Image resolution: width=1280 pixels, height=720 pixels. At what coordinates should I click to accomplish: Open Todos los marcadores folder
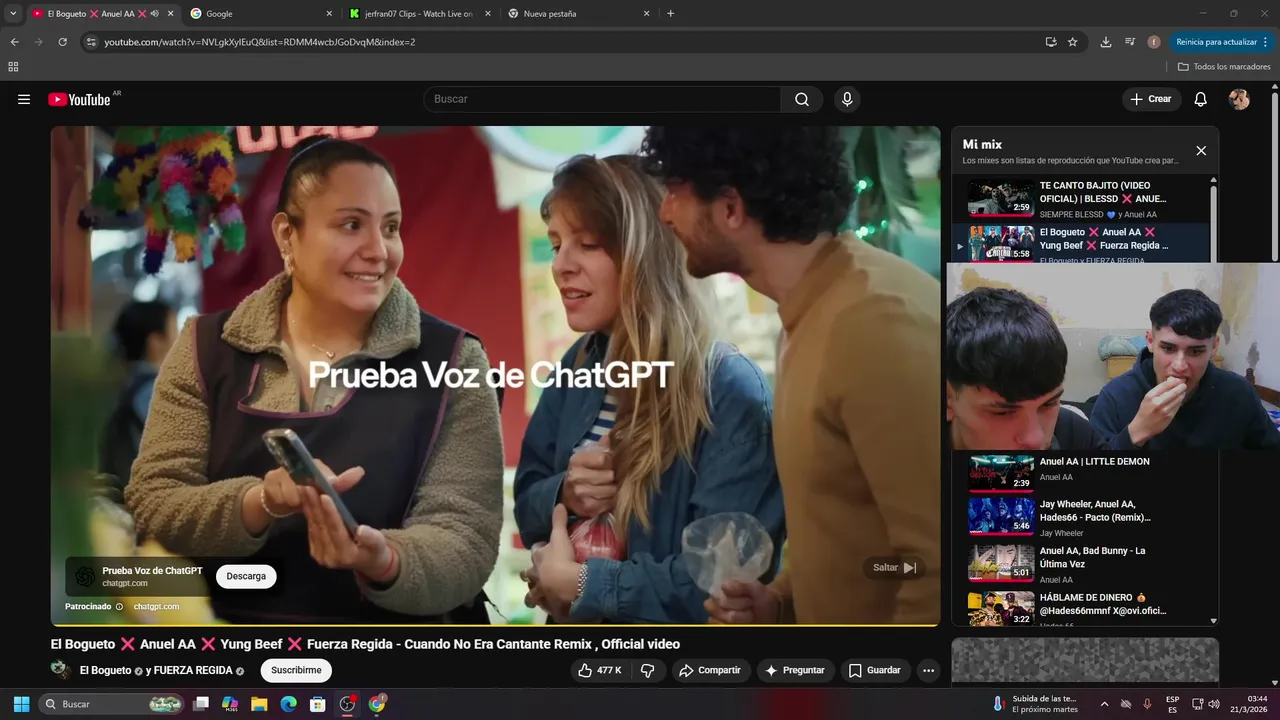(1224, 67)
